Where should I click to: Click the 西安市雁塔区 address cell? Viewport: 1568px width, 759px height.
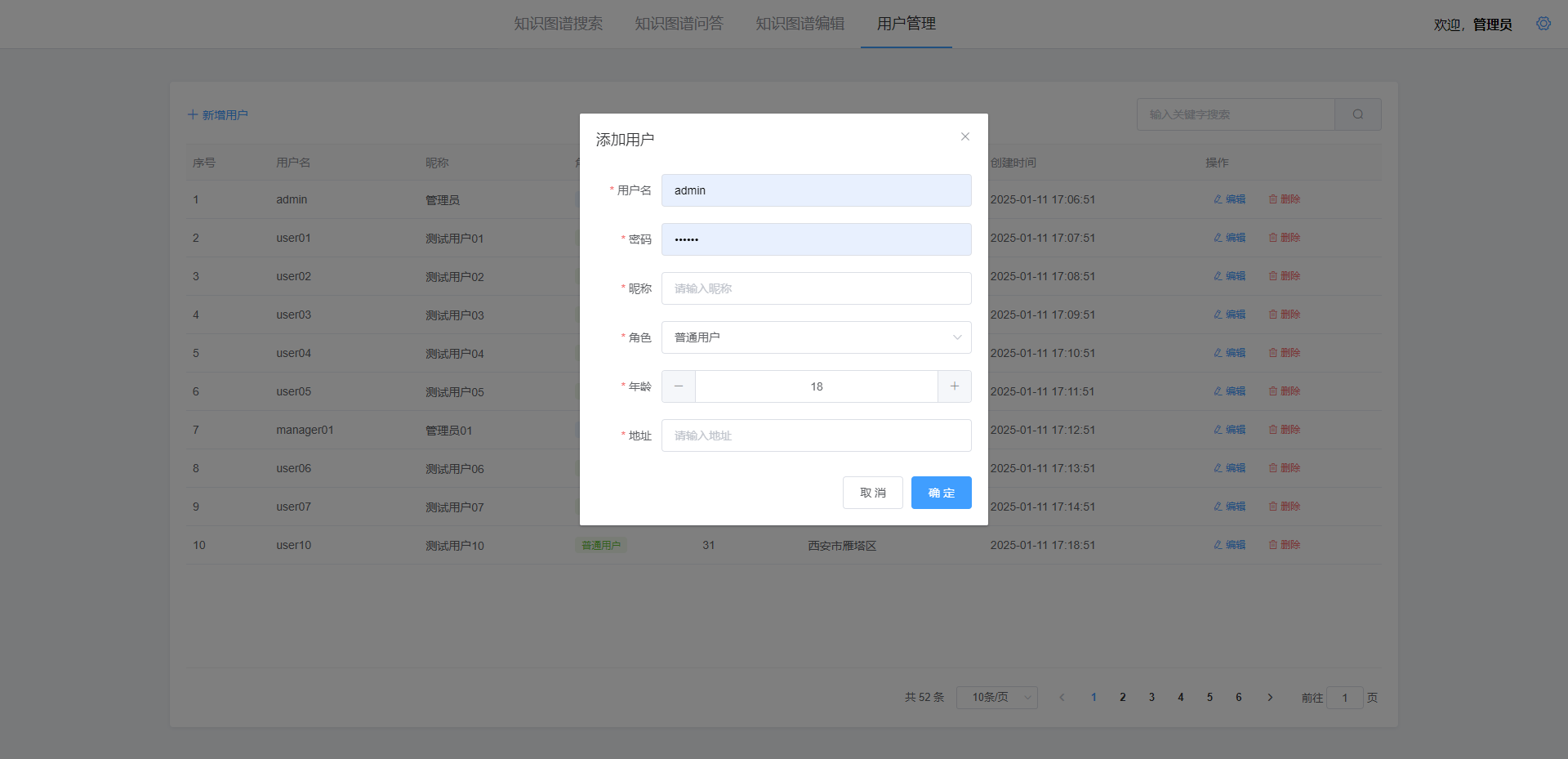click(842, 546)
